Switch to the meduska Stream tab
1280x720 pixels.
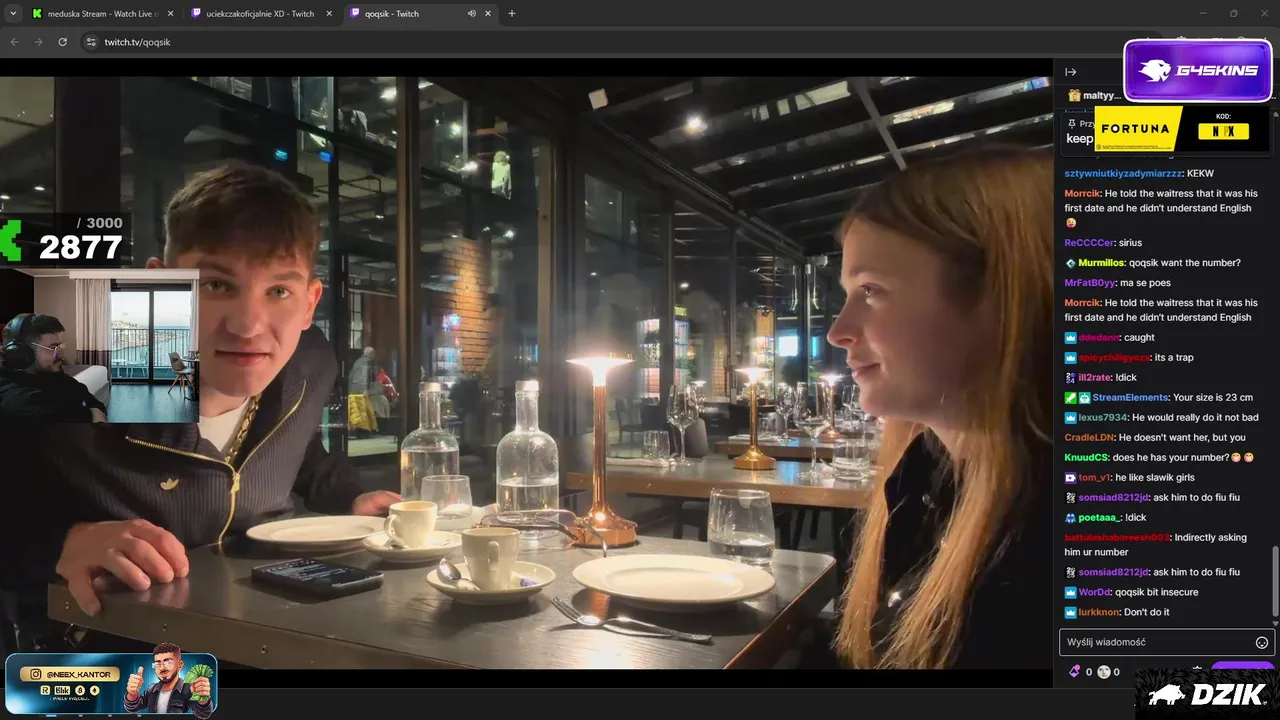103,14
